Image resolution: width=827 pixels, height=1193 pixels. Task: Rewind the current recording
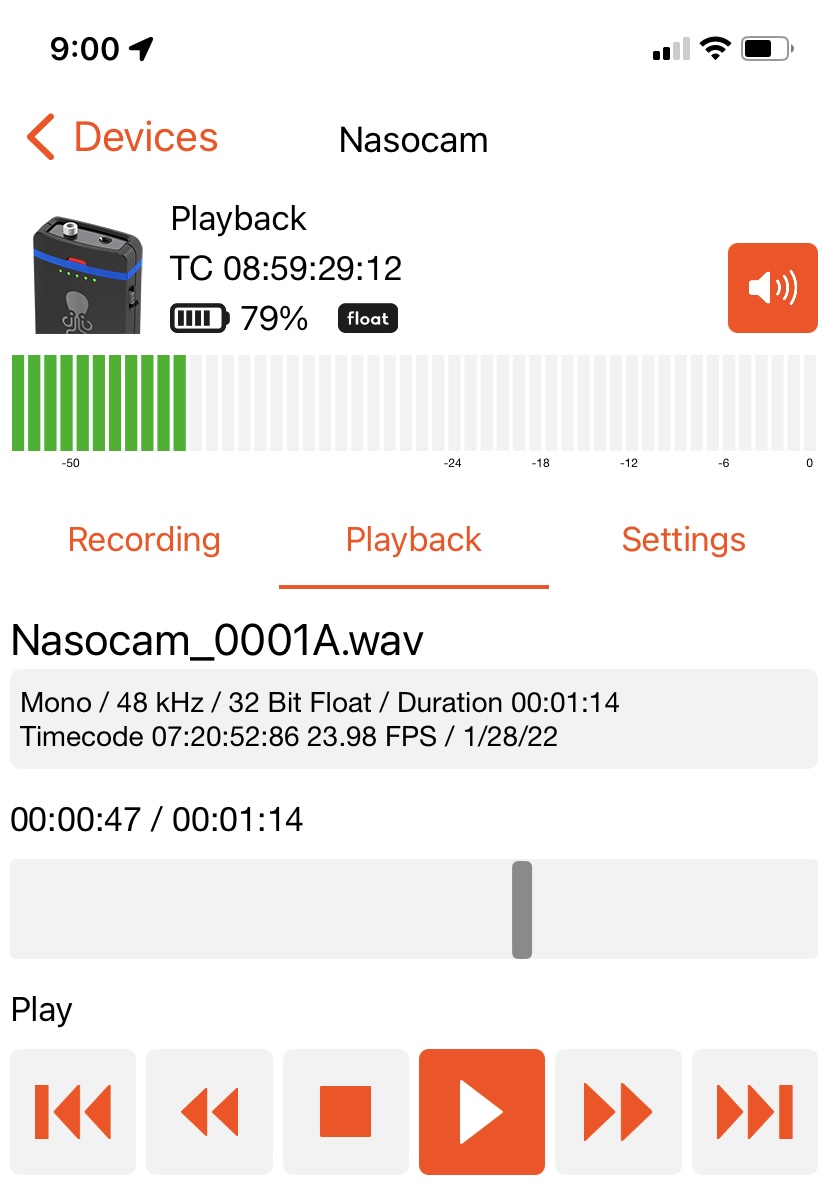[210, 1111]
